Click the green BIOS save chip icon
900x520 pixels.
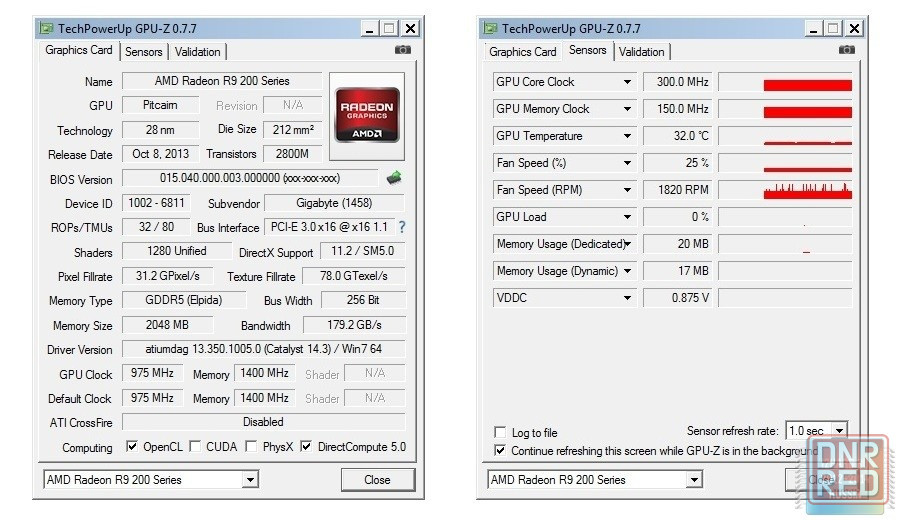pos(395,178)
